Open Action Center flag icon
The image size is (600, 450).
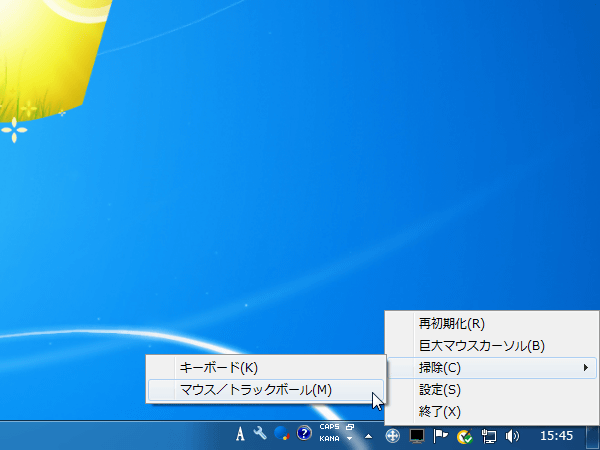pyautogui.click(x=441, y=436)
